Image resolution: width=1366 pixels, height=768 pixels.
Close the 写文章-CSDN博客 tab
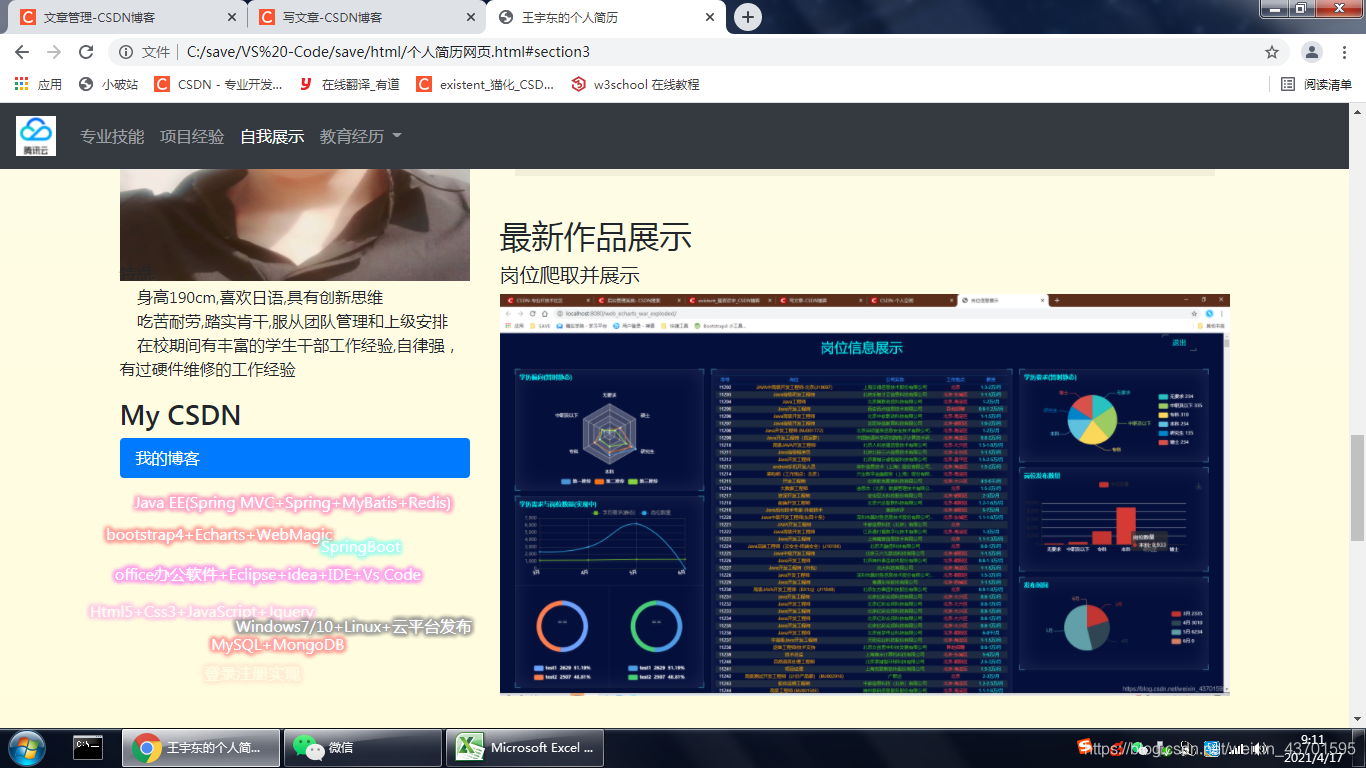tap(471, 18)
